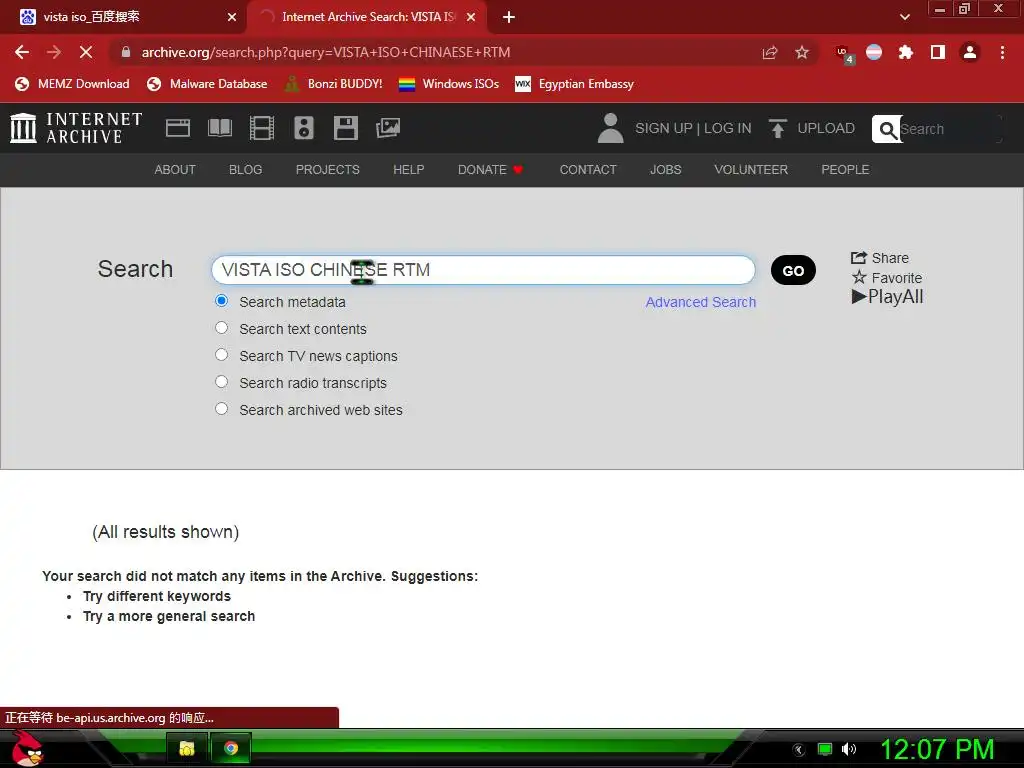
Task: Toggle the browser side panel icon
Action: 938,52
